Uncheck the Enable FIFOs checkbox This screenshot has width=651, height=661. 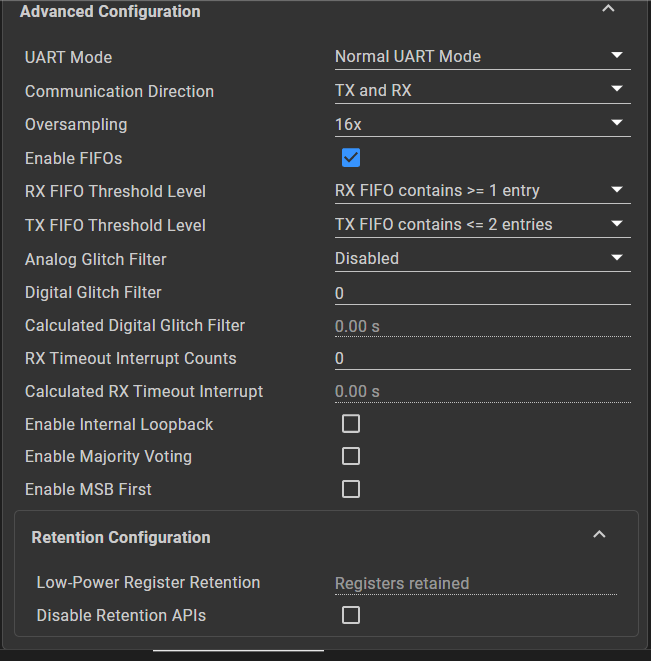(x=351, y=158)
